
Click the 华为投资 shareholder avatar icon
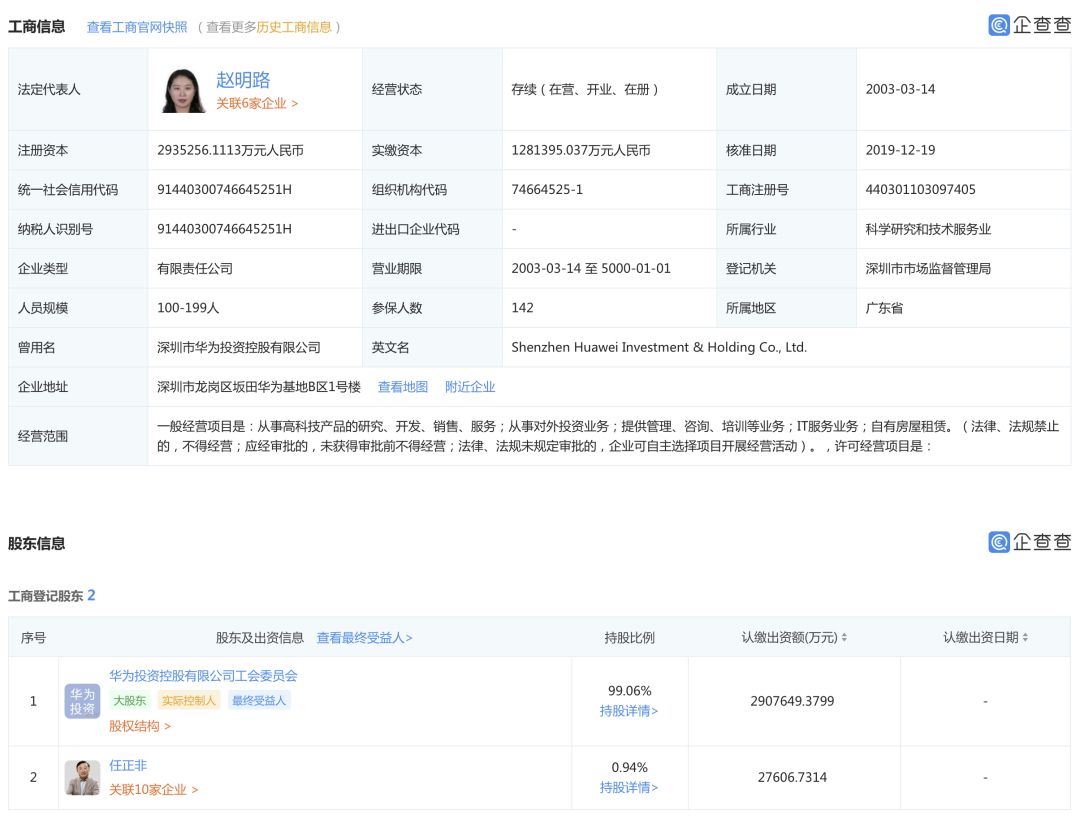tap(83, 701)
